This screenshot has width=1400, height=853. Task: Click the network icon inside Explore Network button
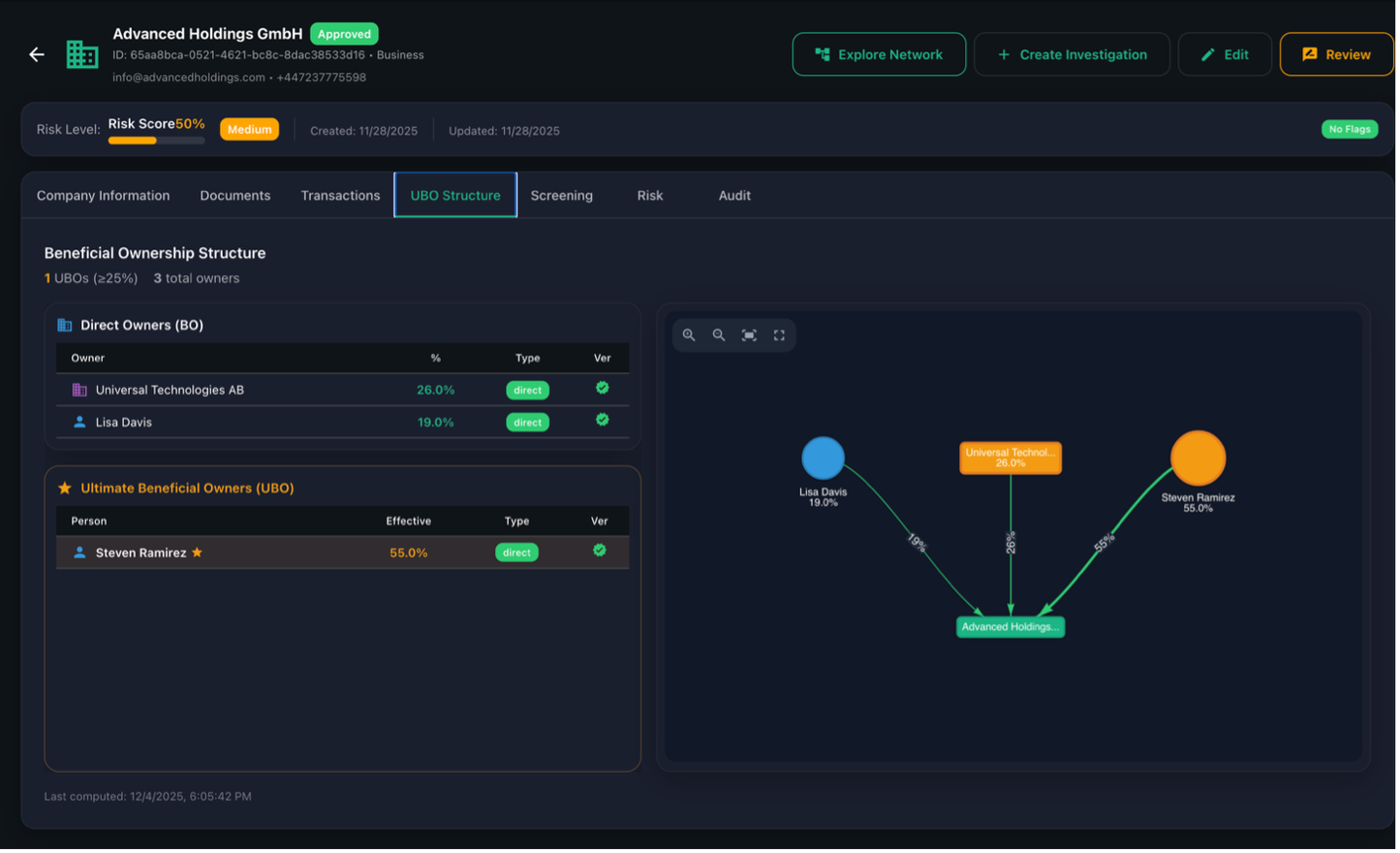820,54
